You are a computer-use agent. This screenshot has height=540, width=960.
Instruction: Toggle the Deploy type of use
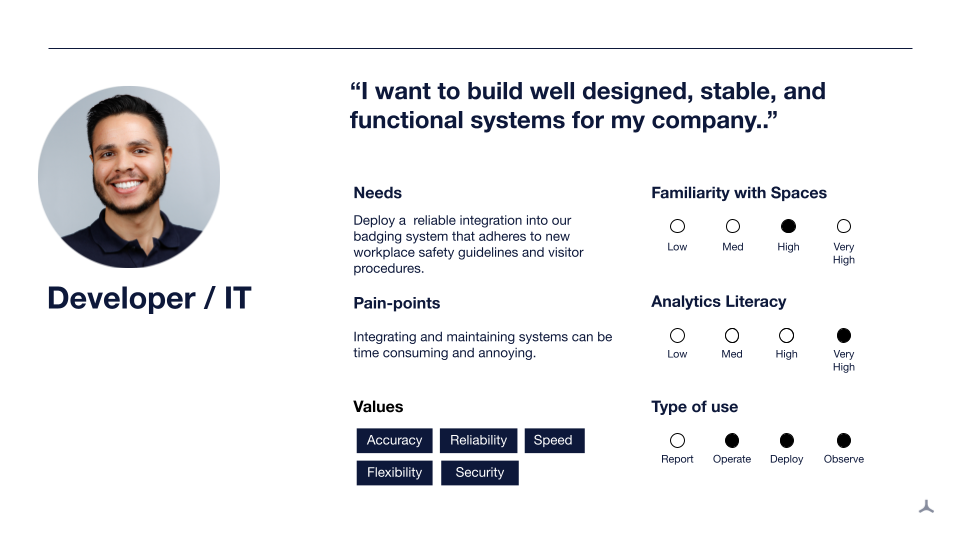pyautogui.click(x=787, y=440)
